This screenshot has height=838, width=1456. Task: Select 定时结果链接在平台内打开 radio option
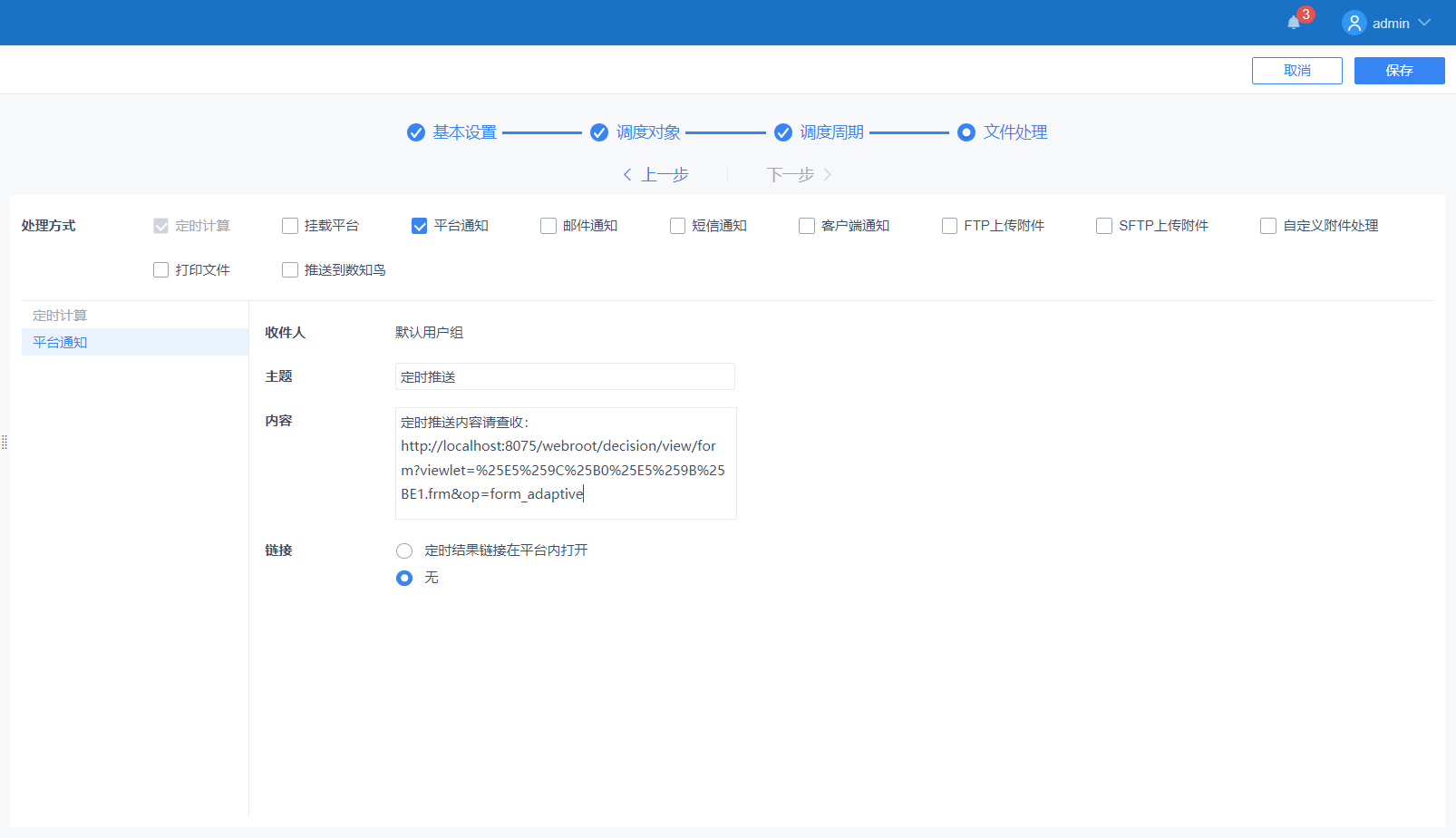pyautogui.click(x=404, y=551)
